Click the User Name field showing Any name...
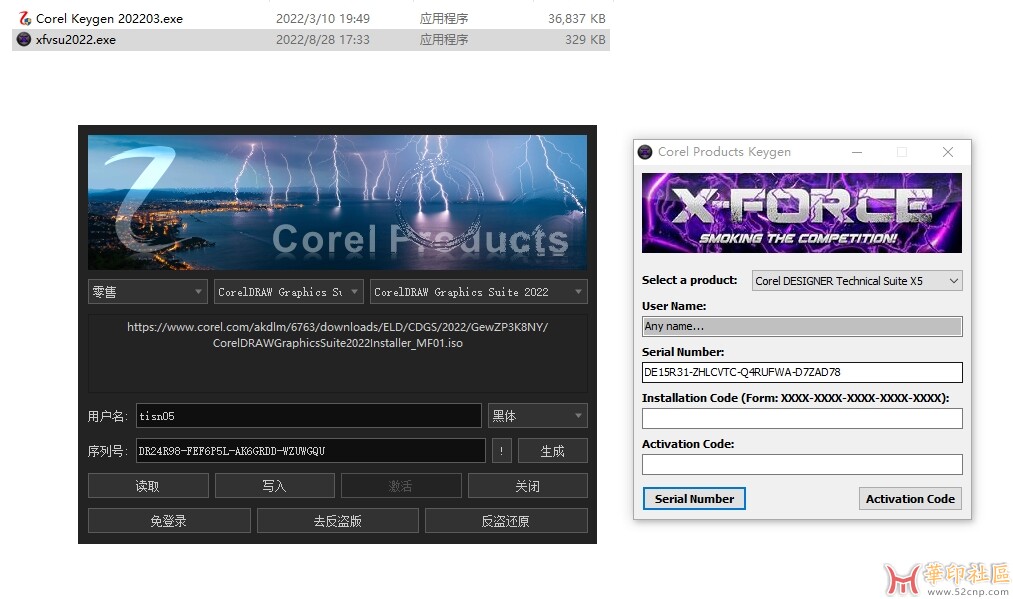 [802, 326]
